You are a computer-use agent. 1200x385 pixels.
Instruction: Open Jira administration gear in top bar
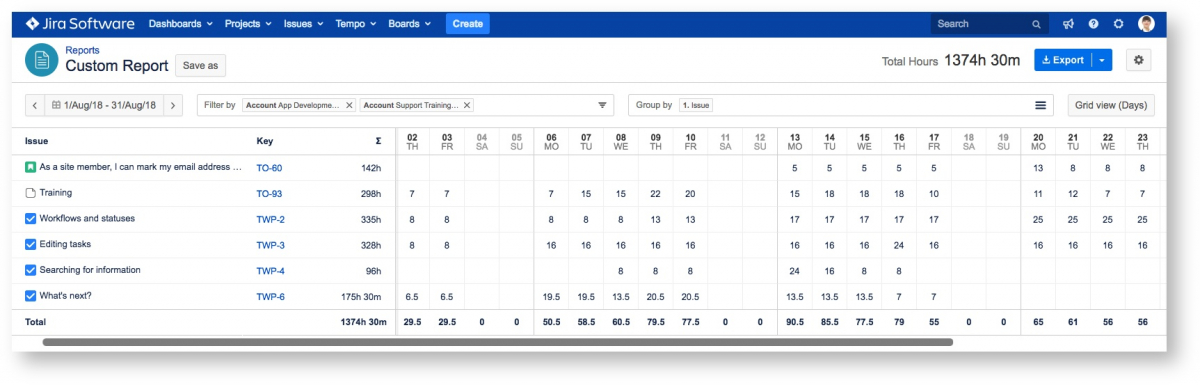coord(1119,24)
